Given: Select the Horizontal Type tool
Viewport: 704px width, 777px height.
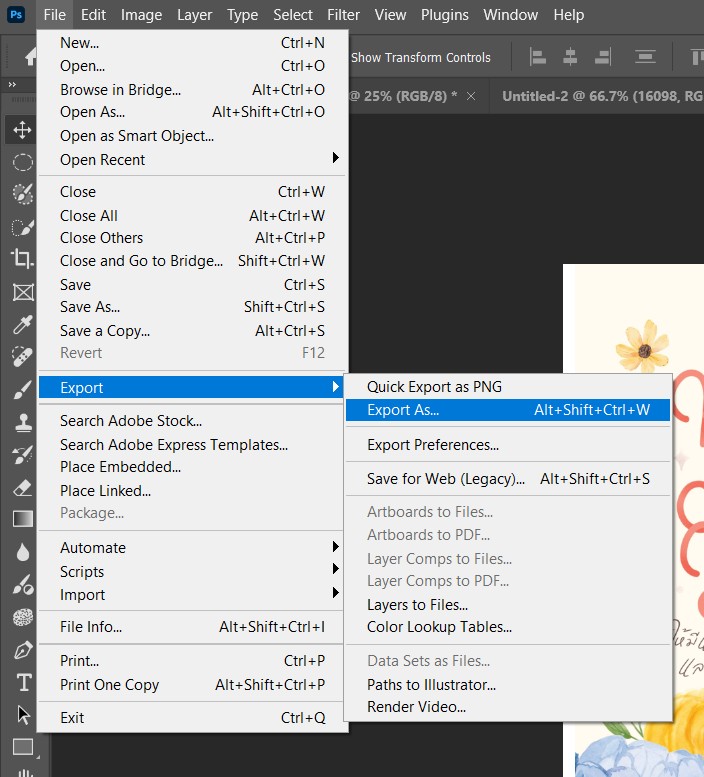Looking at the screenshot, I should 22,683.
